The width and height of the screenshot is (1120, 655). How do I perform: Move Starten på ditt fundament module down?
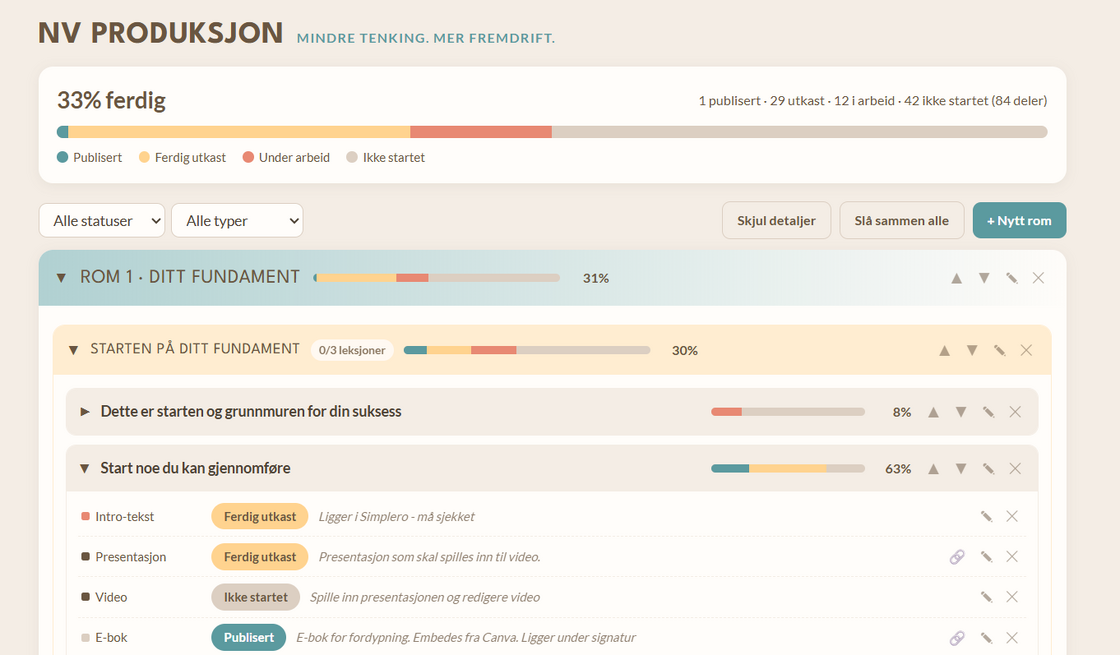click(972, 350)
